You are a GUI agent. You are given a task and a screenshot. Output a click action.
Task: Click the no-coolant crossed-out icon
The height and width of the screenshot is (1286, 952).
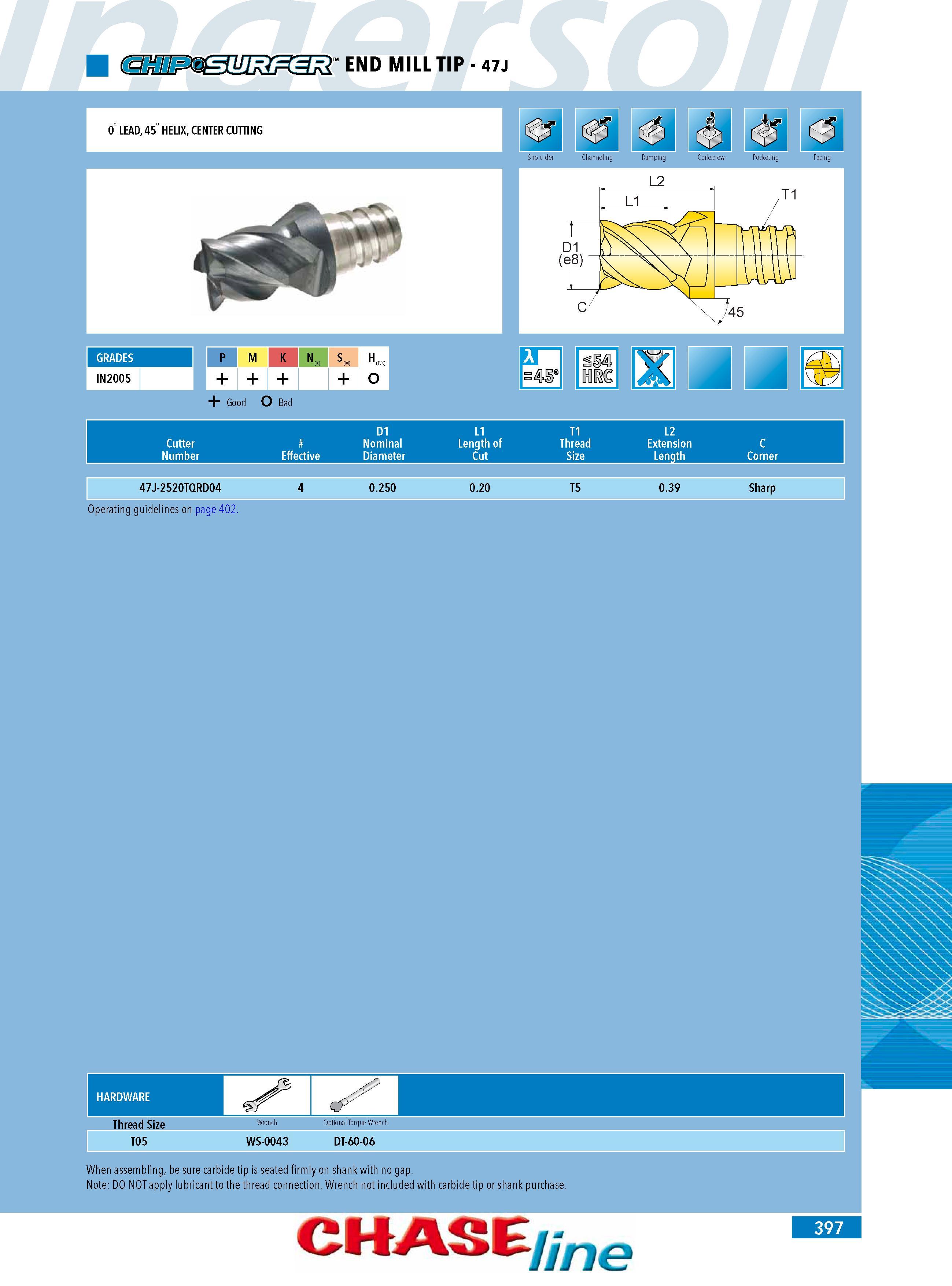point(653,368)
